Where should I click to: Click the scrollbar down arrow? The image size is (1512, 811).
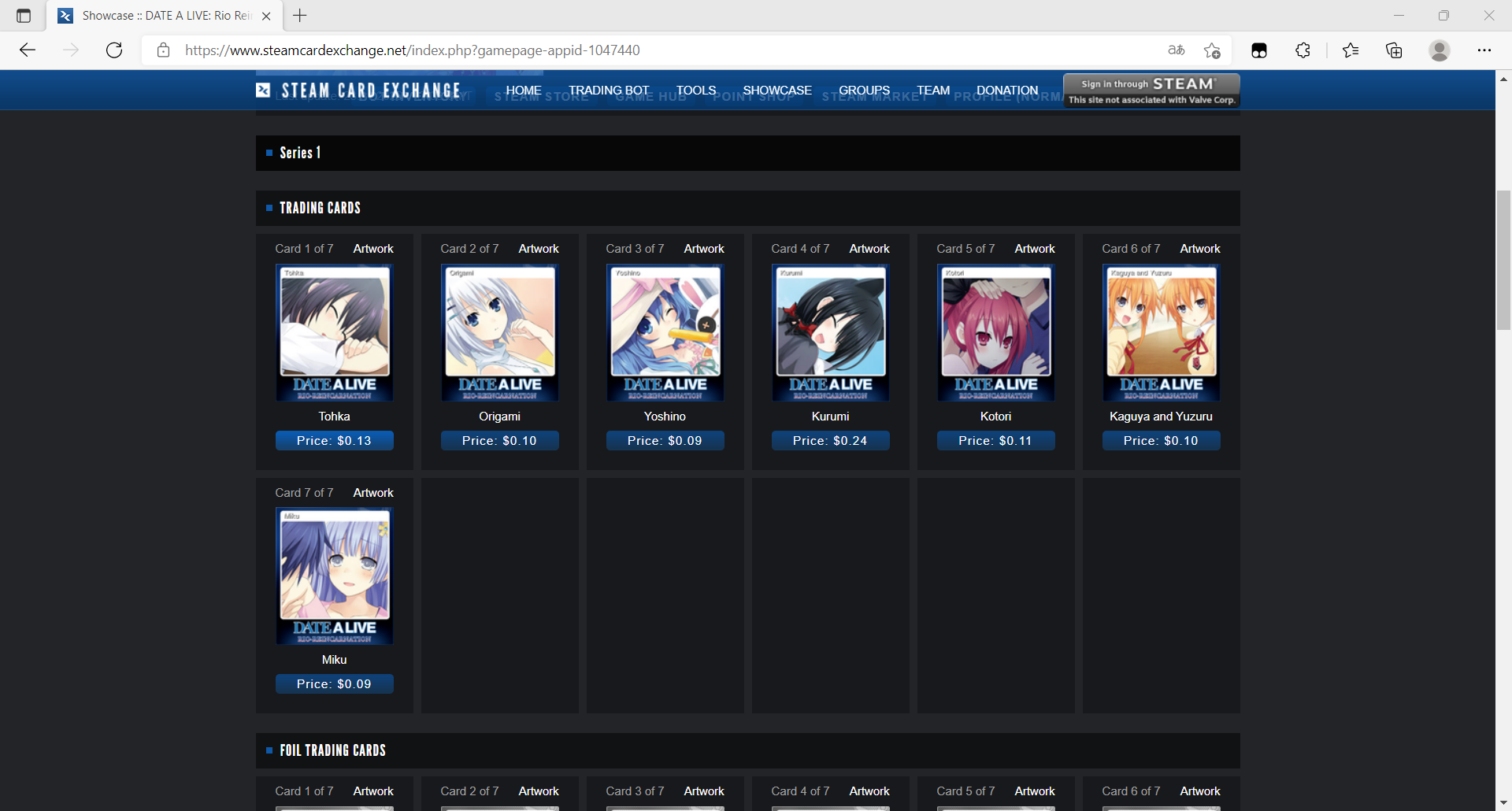pyautogui.click(x=1503, y=803)
